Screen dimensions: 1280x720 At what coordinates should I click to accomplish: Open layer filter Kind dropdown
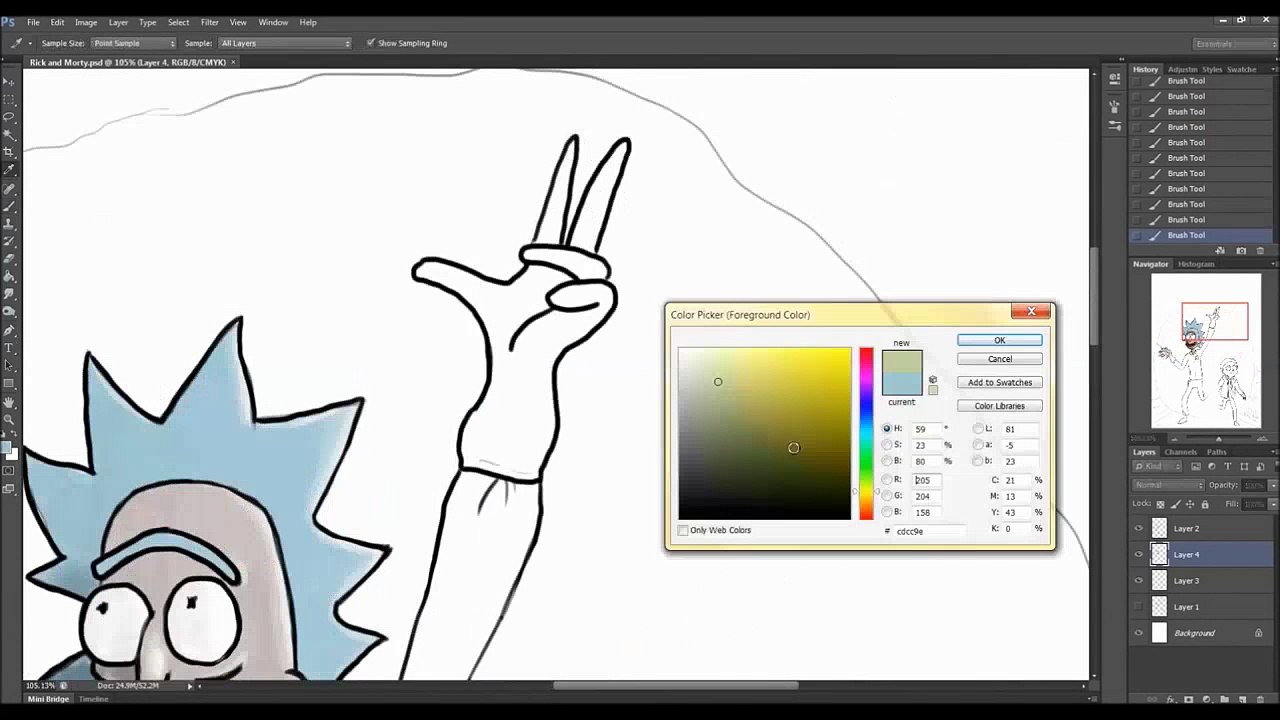[x=1159, y=467]
